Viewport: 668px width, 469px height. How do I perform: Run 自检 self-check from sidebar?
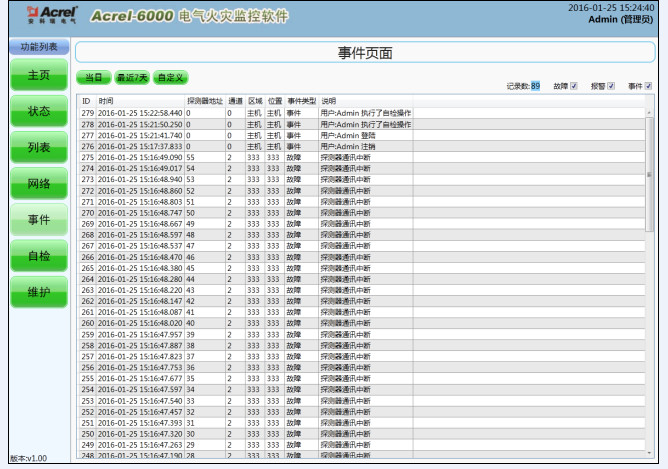39,256
